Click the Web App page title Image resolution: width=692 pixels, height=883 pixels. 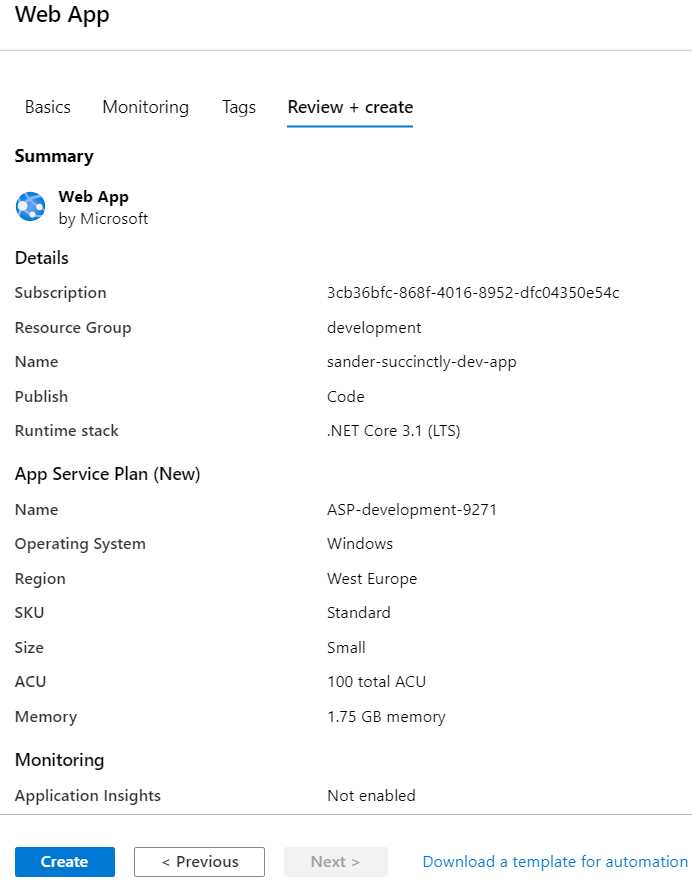61,15
